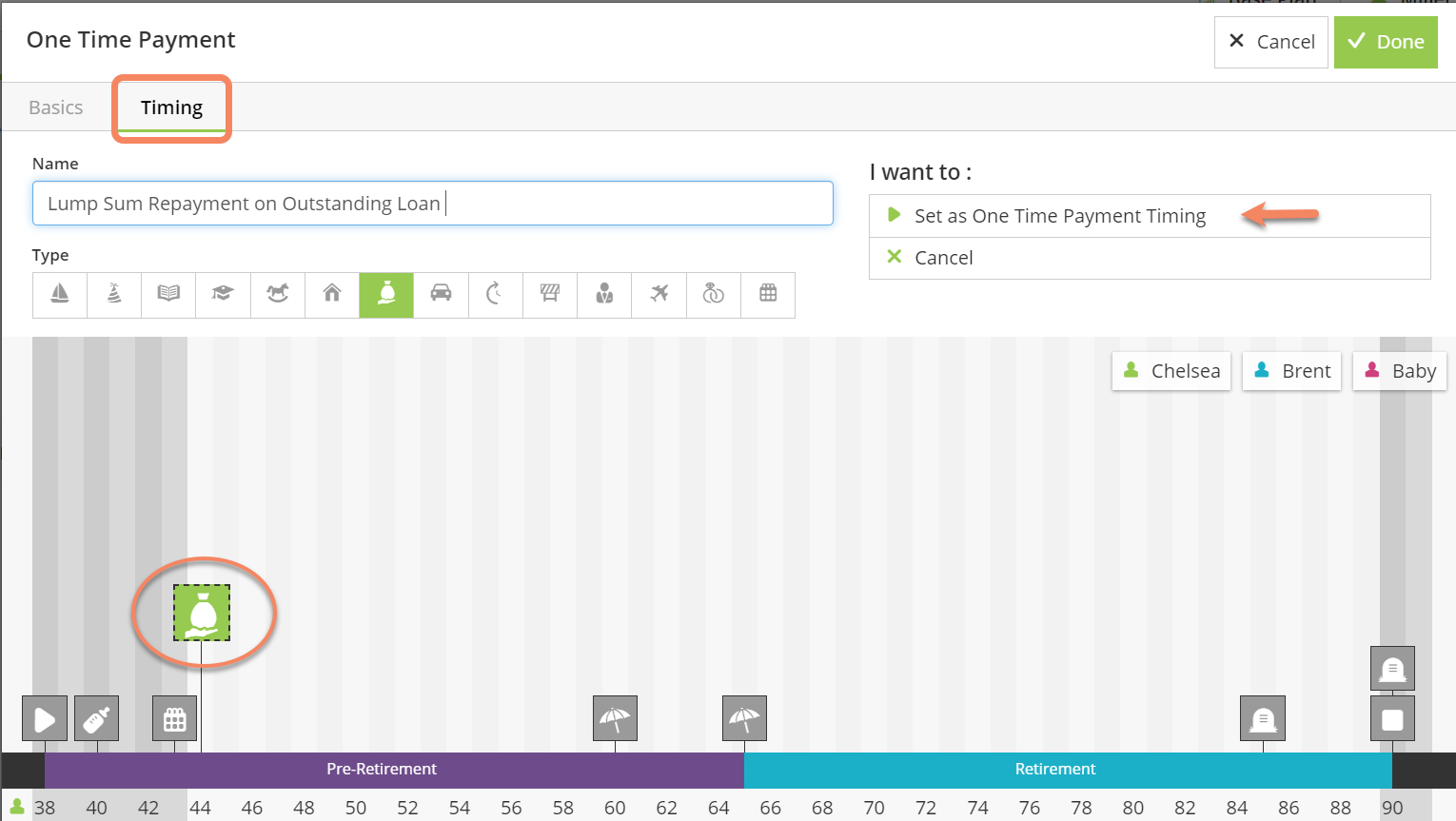Open the Timing tab
Viewport: 1456px width, 821px height.
point(171,108)
